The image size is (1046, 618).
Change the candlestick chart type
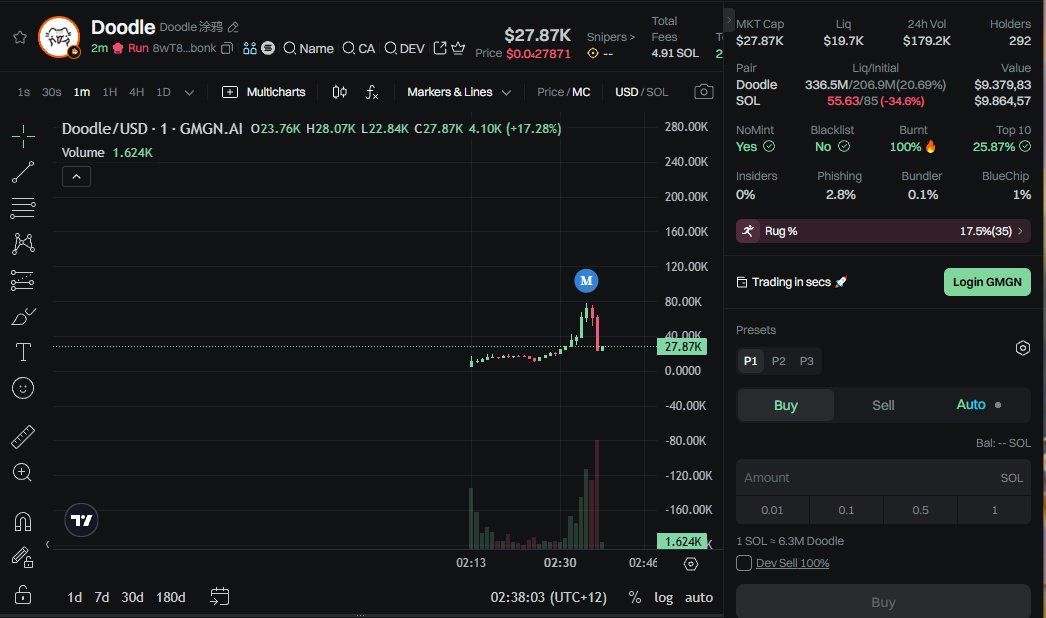click(x=340, y=92)
